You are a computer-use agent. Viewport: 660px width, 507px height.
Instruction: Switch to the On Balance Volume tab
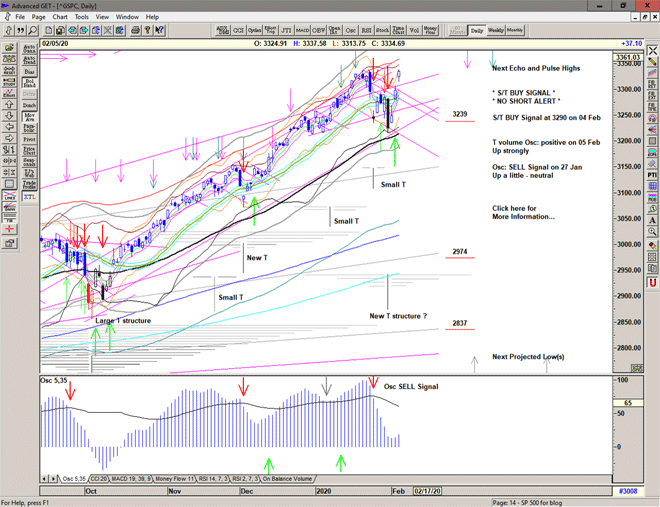coord(287,479)
